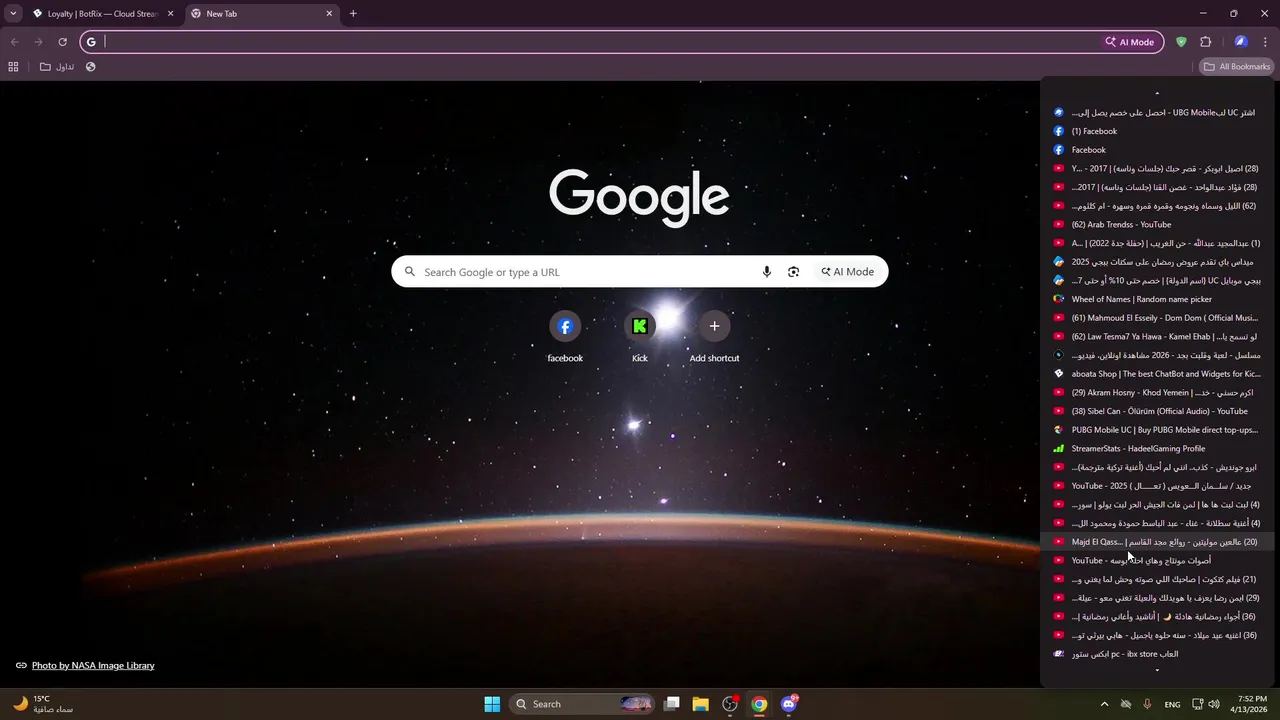Click the ENG language indicator
This screenshot has height=720, width=1280.
coord(1172,704)
